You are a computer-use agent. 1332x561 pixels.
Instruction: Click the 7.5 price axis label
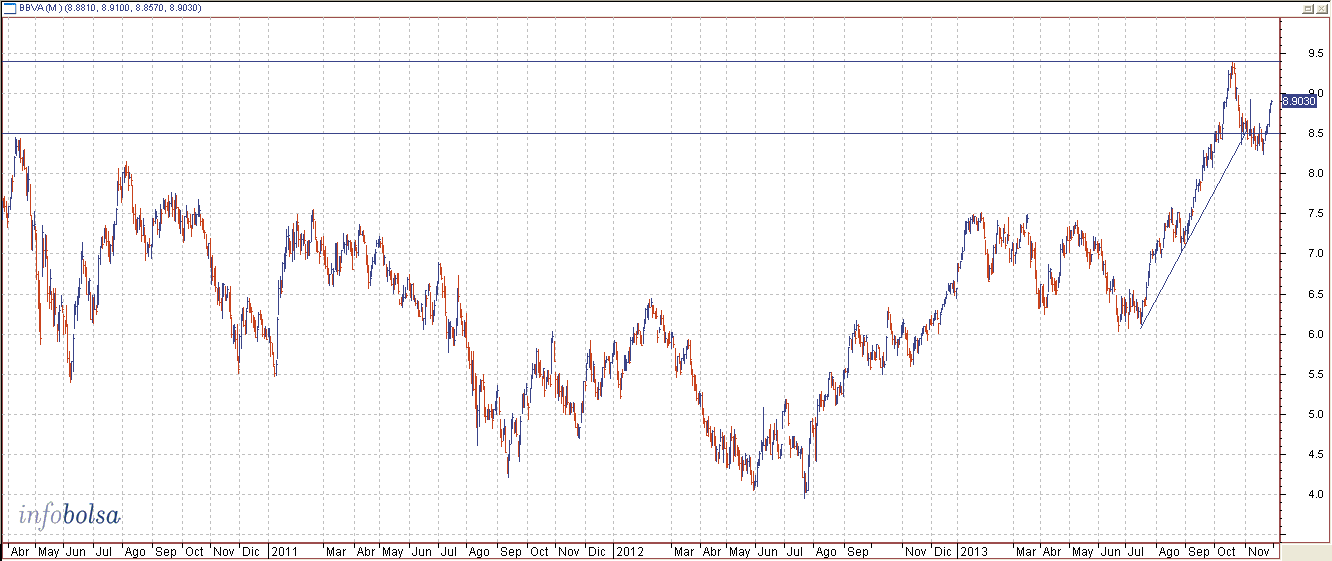1315,214
